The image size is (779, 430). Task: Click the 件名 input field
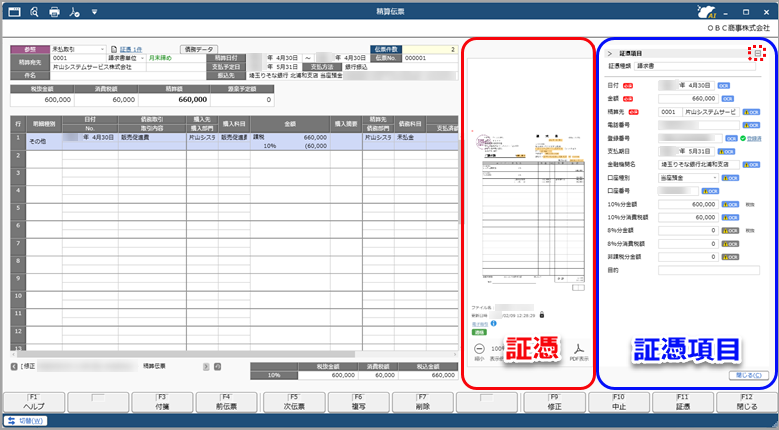click(128, 75)
